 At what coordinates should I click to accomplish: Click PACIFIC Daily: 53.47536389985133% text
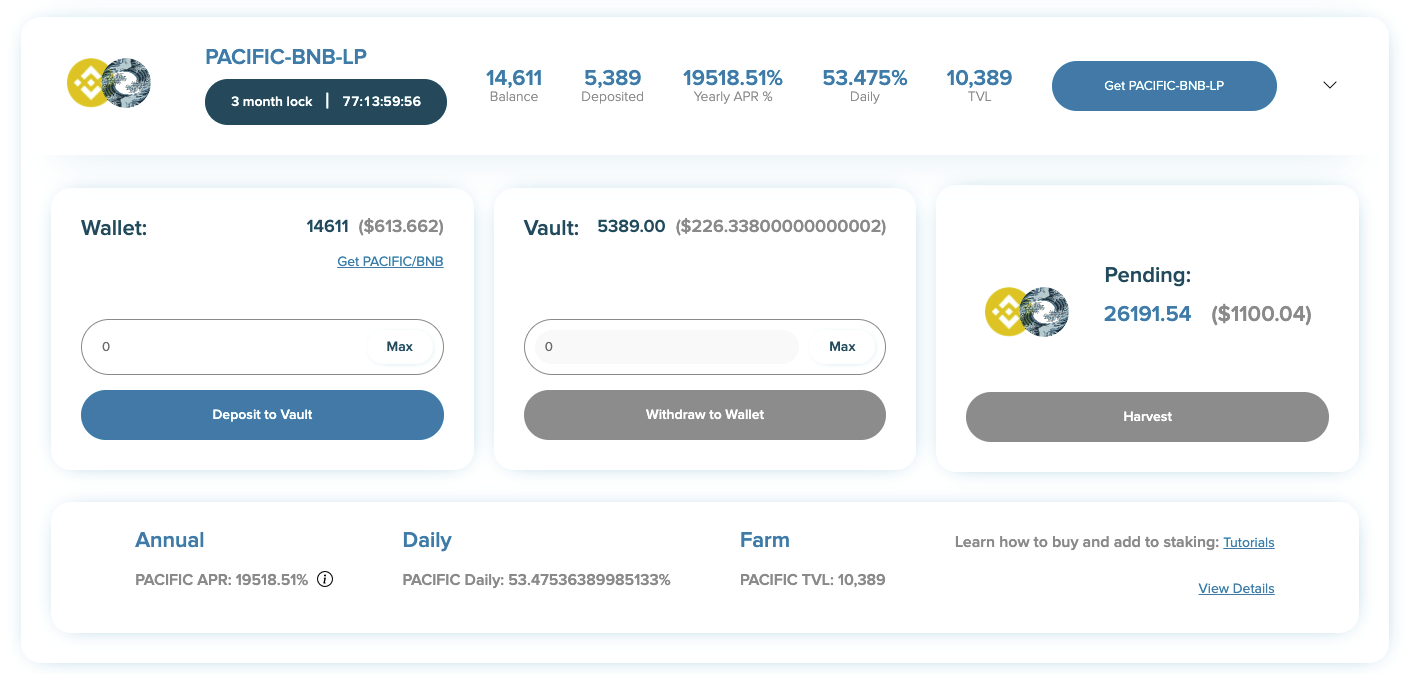pos(536,579)
